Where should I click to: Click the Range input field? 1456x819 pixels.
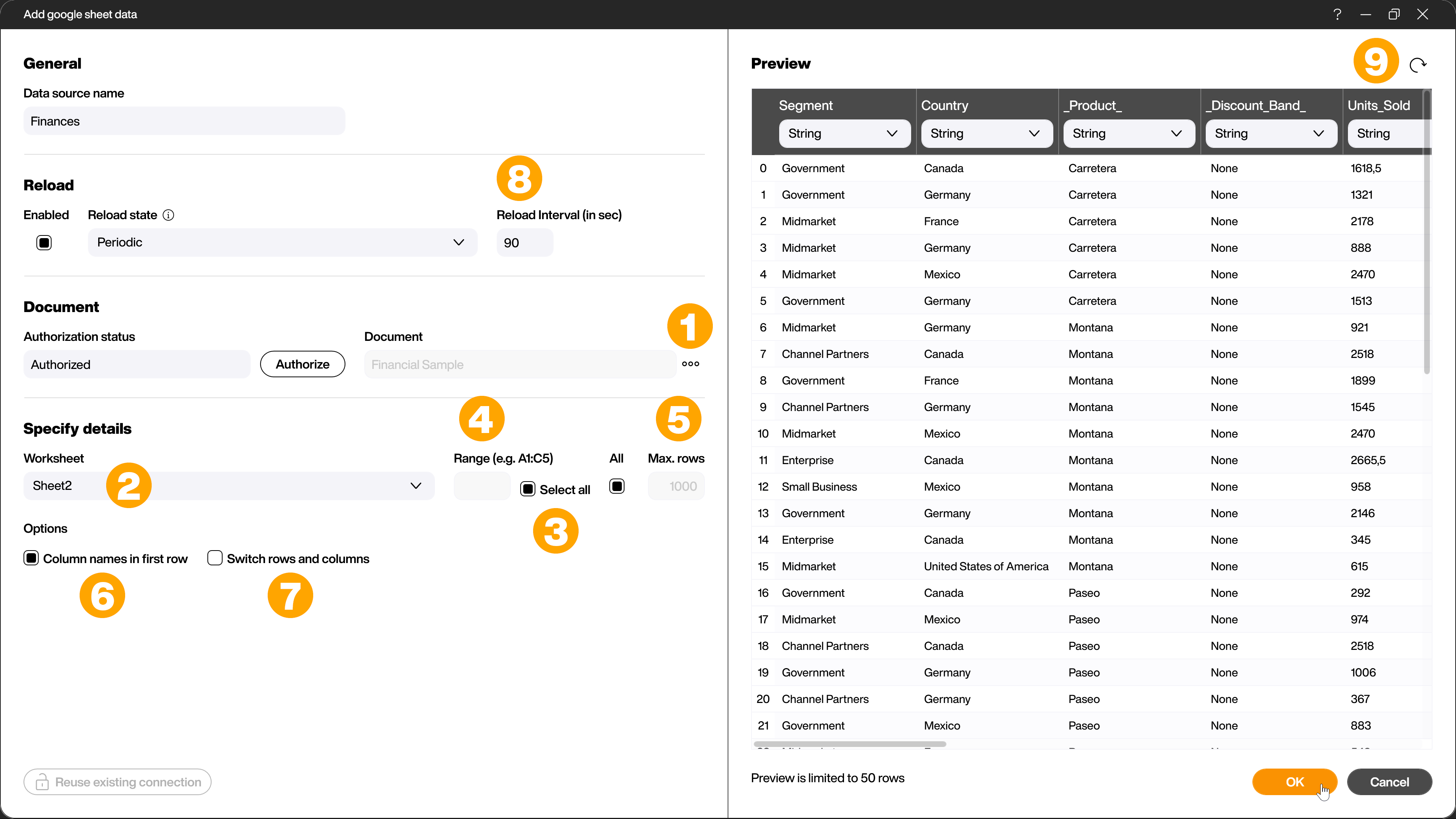(482, 486)
